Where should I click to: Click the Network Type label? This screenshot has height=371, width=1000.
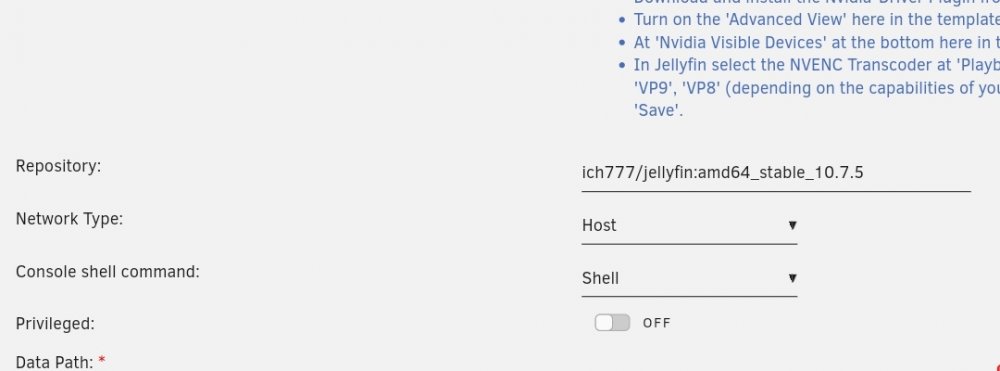pyautogui.click(x=69, y=219)
